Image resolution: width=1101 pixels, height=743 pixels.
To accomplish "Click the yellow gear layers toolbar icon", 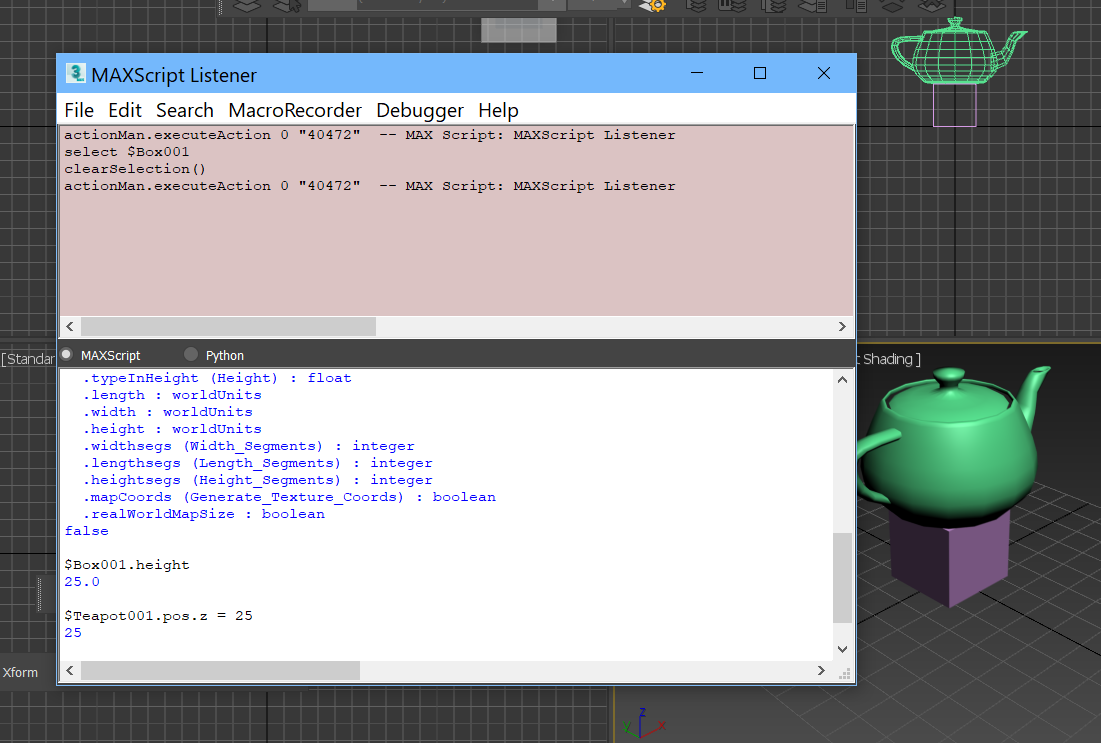I will [x=653, y=6].
